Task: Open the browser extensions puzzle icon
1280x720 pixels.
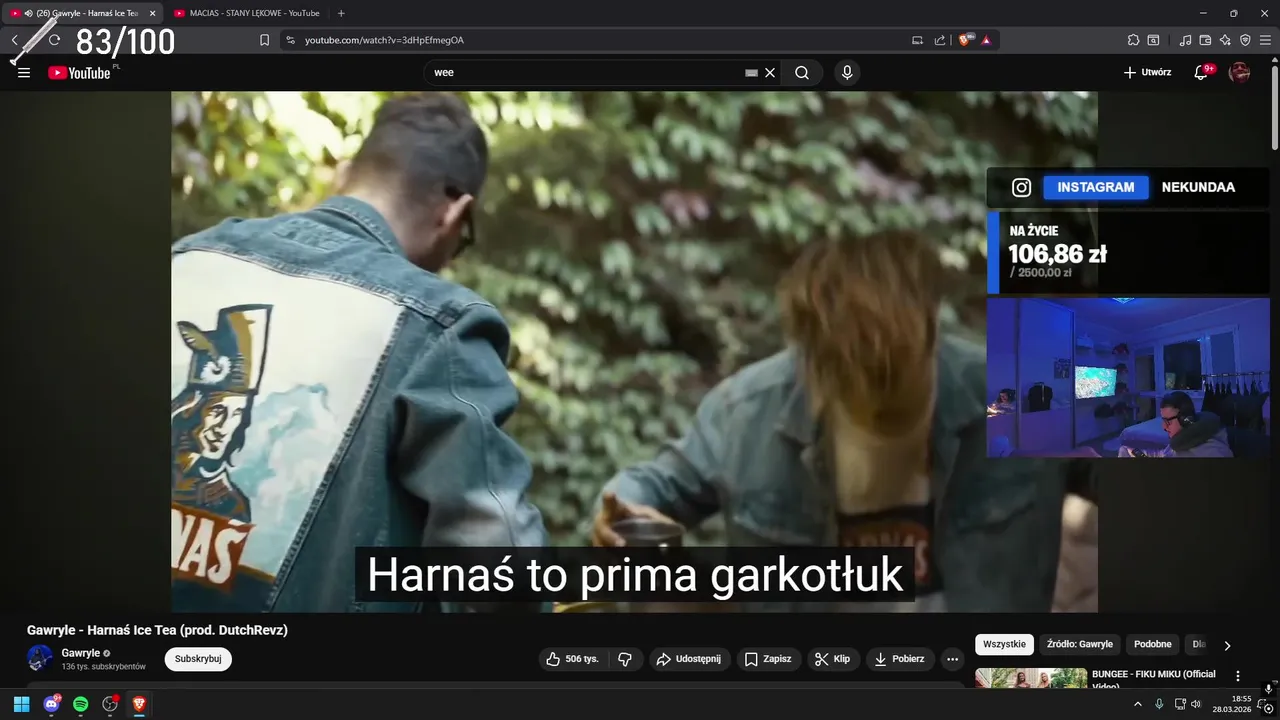Action: pyautogui.click(x=1133, y=40)
